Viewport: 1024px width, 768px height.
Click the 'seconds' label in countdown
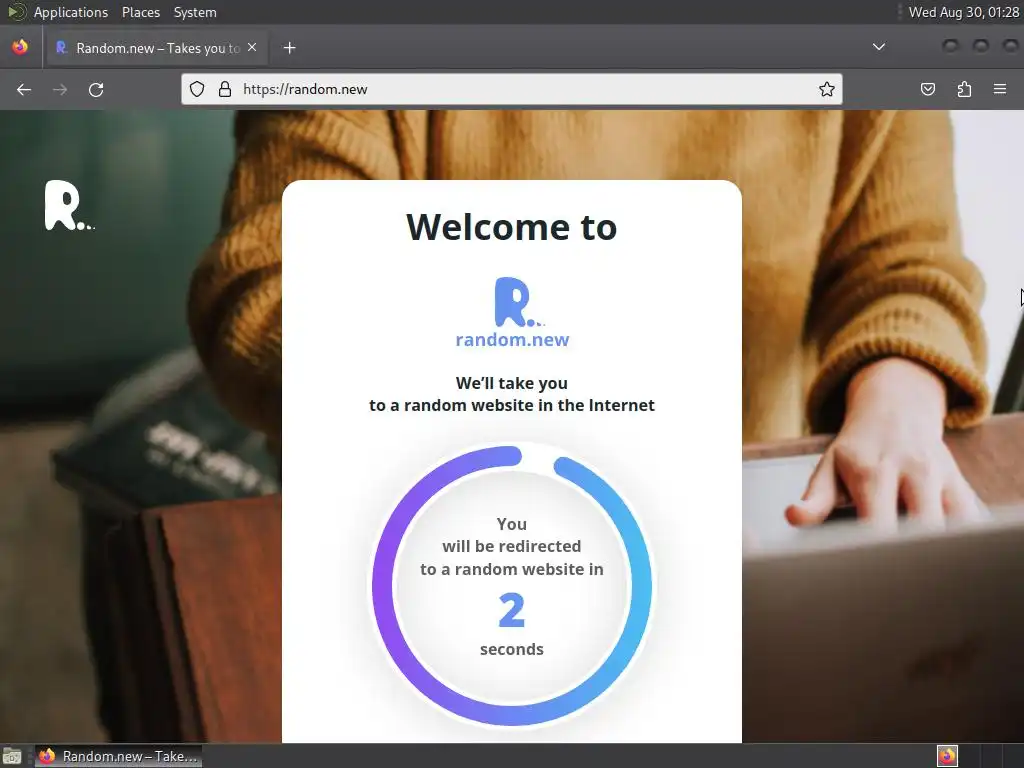(x=511, y=649)
